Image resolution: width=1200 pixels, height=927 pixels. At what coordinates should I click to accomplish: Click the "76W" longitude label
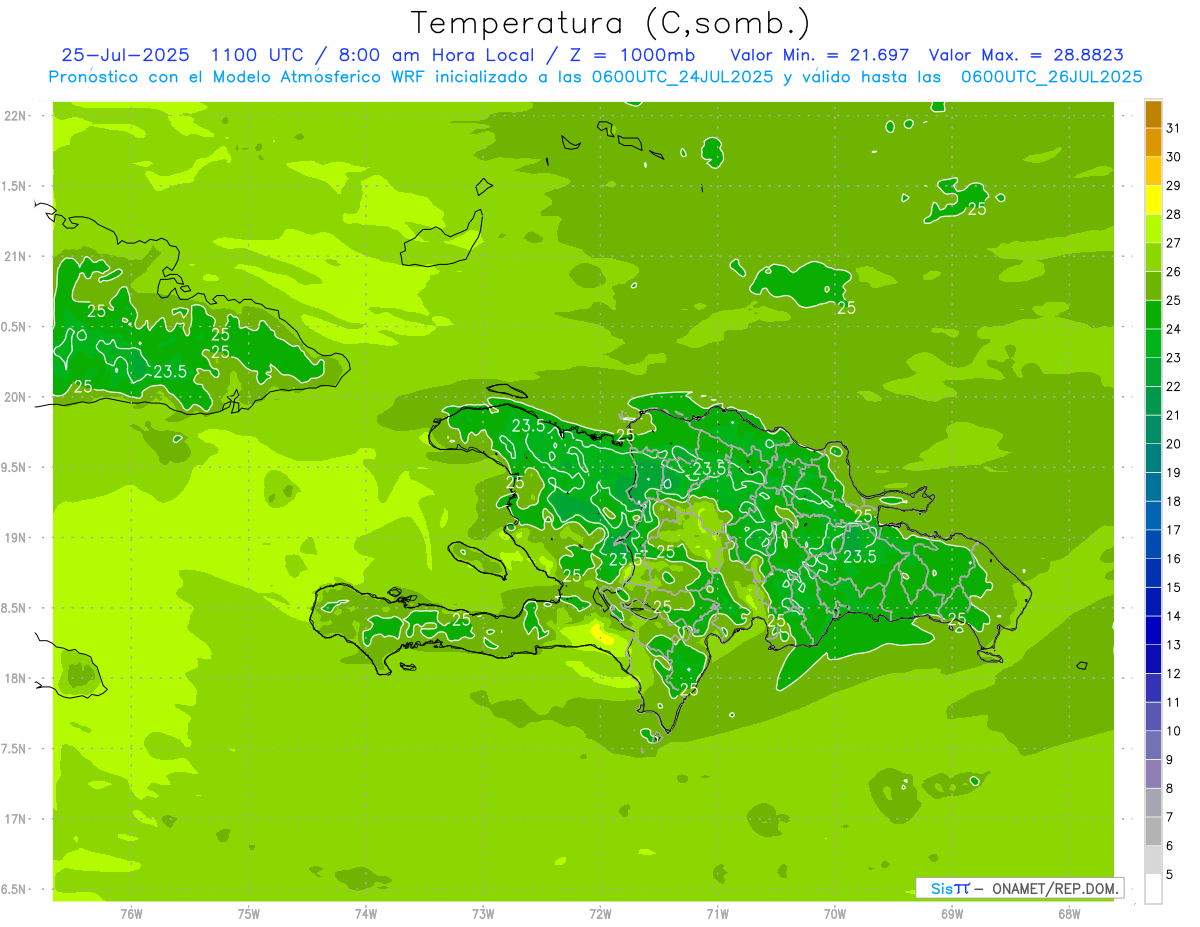click(131, 914)
